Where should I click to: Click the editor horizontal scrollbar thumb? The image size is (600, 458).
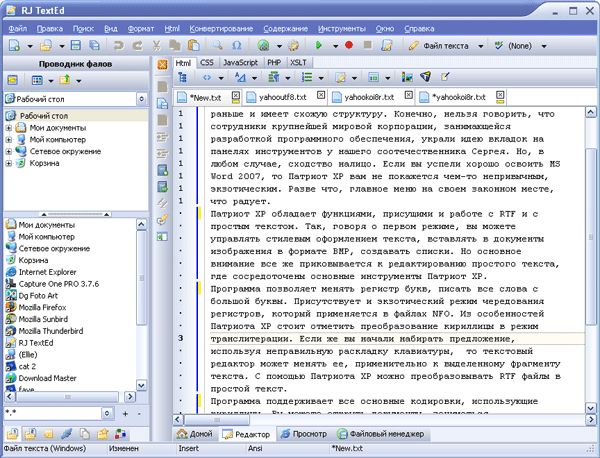click(x=217, y=420)
